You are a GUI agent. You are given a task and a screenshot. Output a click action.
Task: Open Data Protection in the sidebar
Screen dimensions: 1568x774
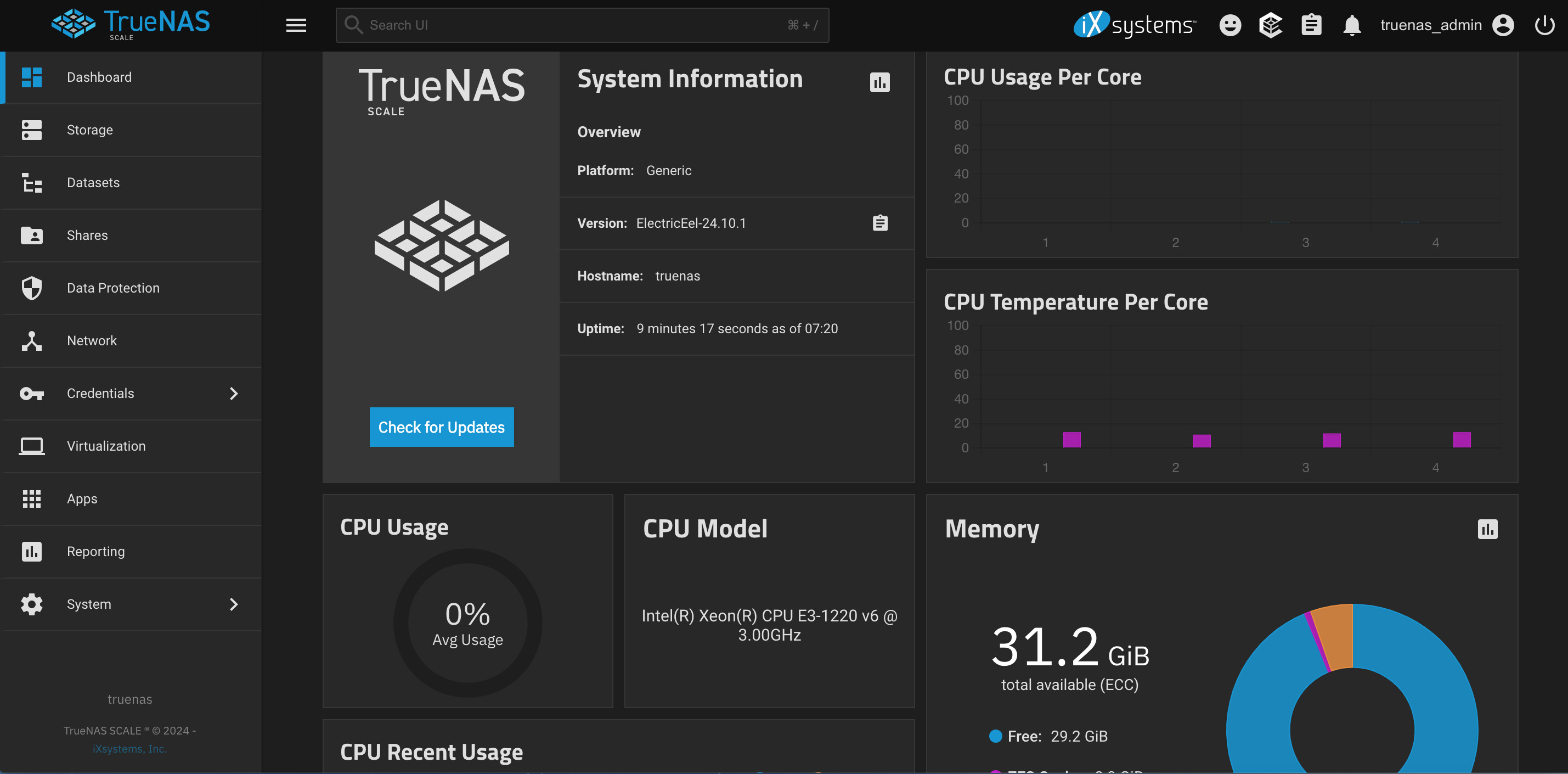131,288
